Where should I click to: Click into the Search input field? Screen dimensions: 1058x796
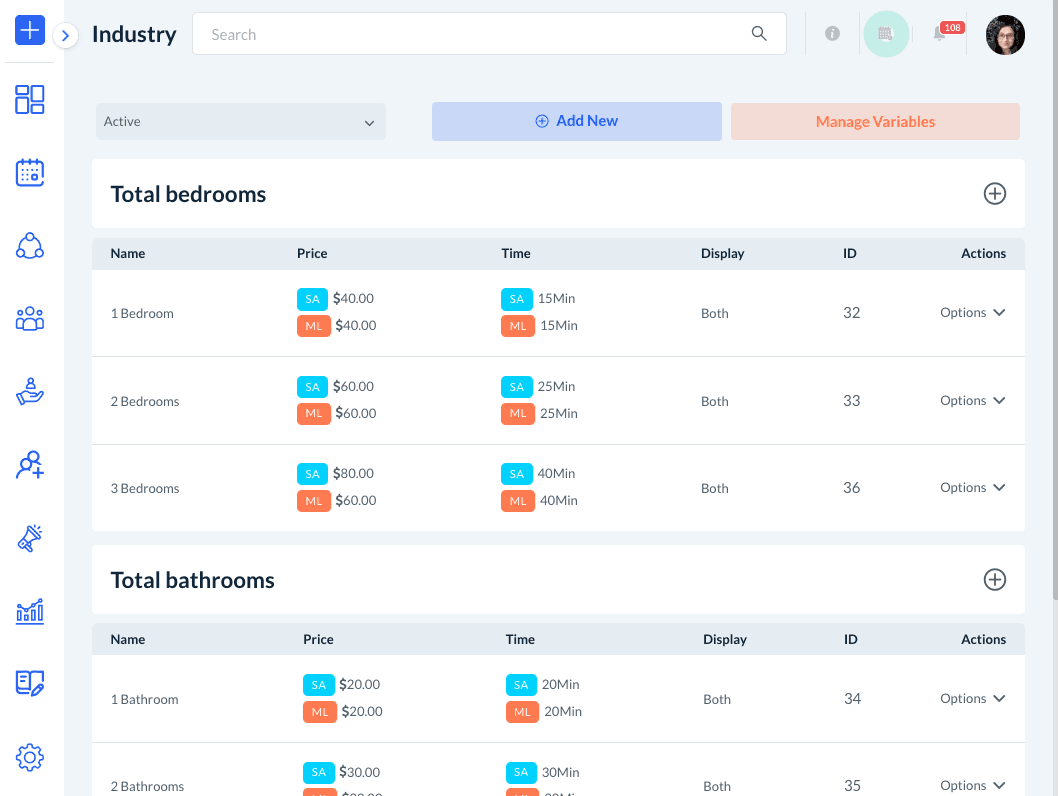[475, 34]
